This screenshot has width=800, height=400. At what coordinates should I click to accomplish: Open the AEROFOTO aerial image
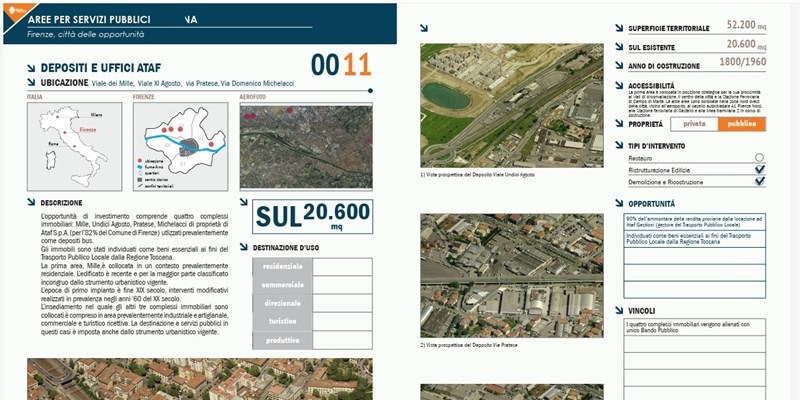pos(306,146)
